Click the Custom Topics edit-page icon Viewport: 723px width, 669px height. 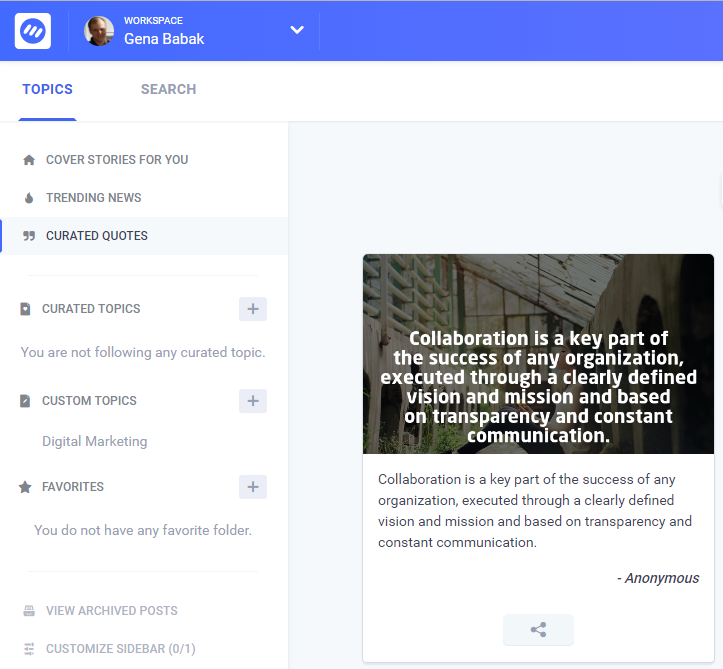(25, 401)
